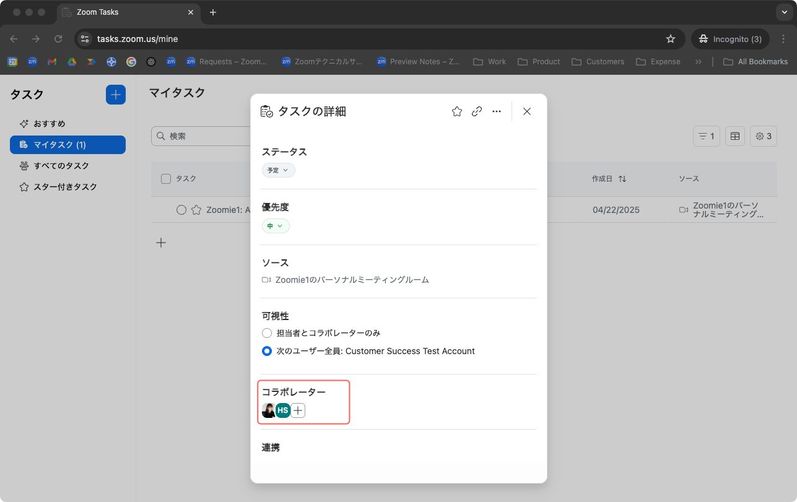Open スター付きタスク in the sidebar
The height and width of the screenshot is (502, 797).
[x=64, y=187]
